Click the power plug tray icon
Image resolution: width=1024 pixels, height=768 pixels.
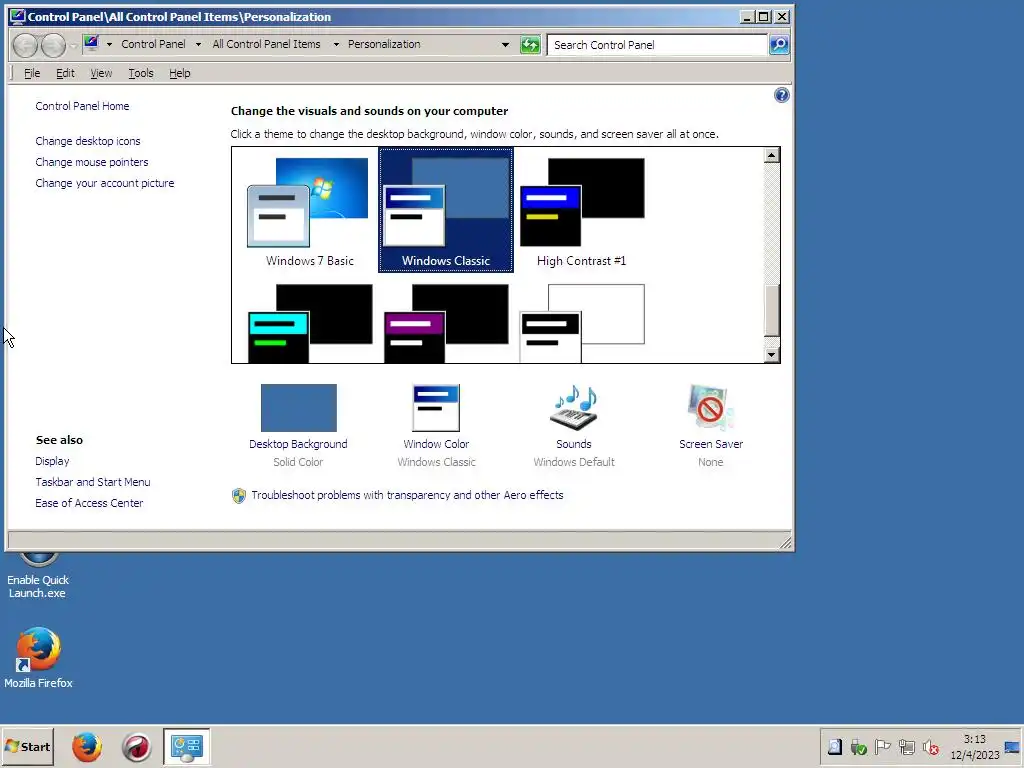coord(859,747)
